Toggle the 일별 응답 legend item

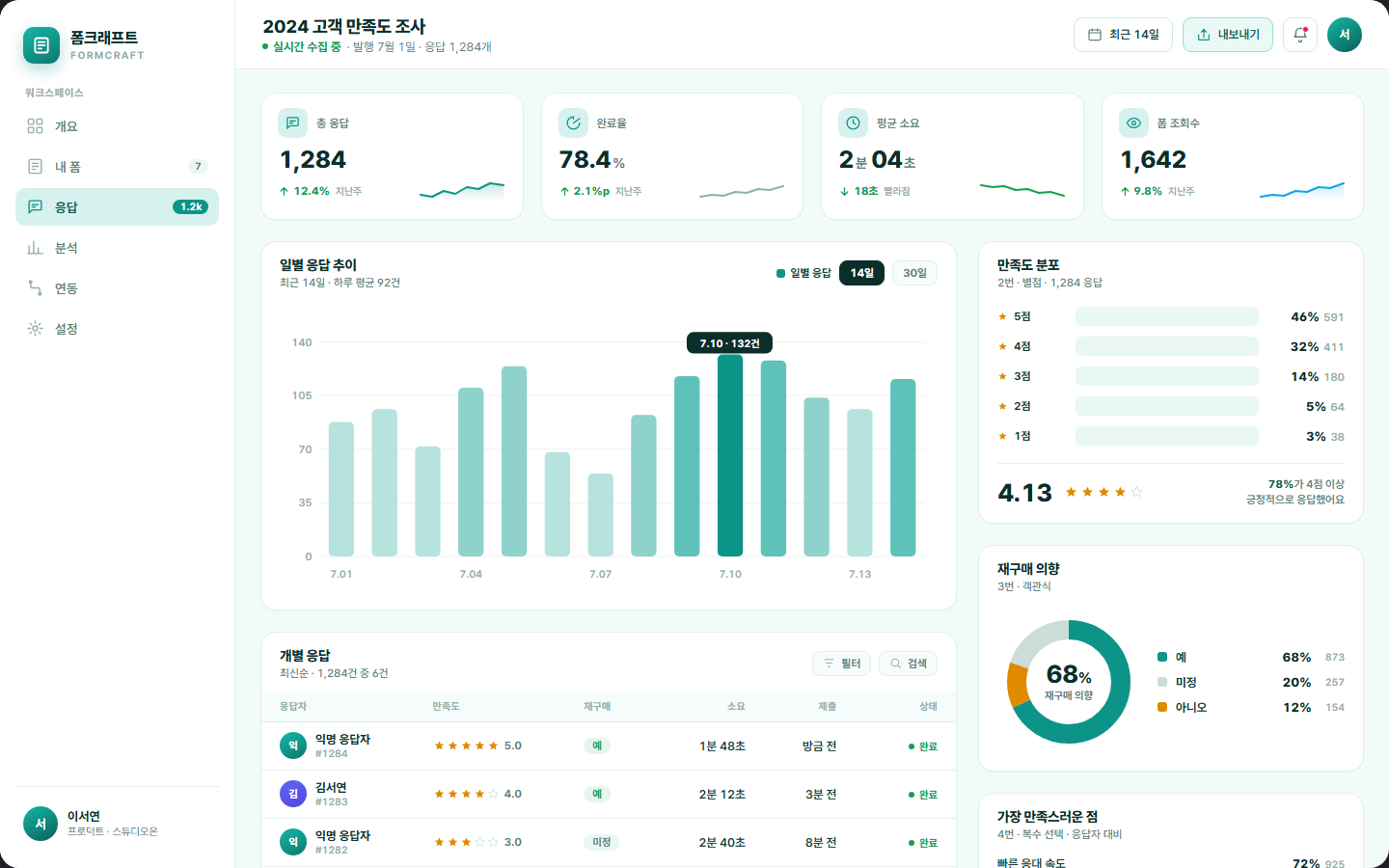(x=803, y=273)
